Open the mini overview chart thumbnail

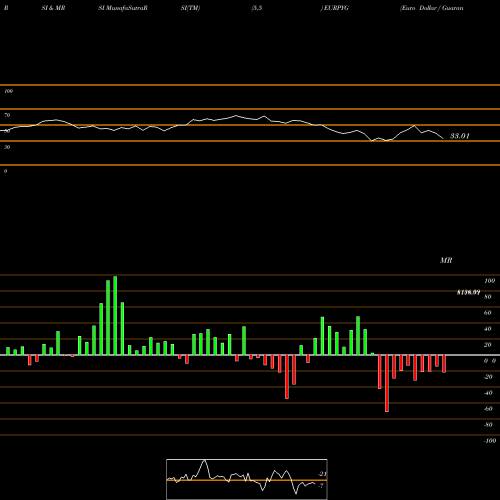tap(247, 479)
